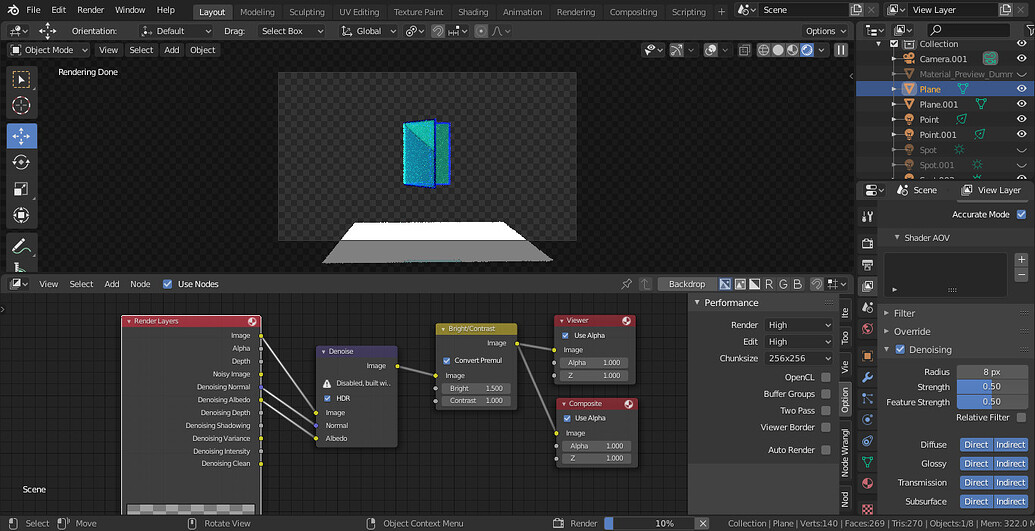Screen dimensions: 1035x531
Task: Open the Orientation Default dropdown
Action: (x=176, y=31)
